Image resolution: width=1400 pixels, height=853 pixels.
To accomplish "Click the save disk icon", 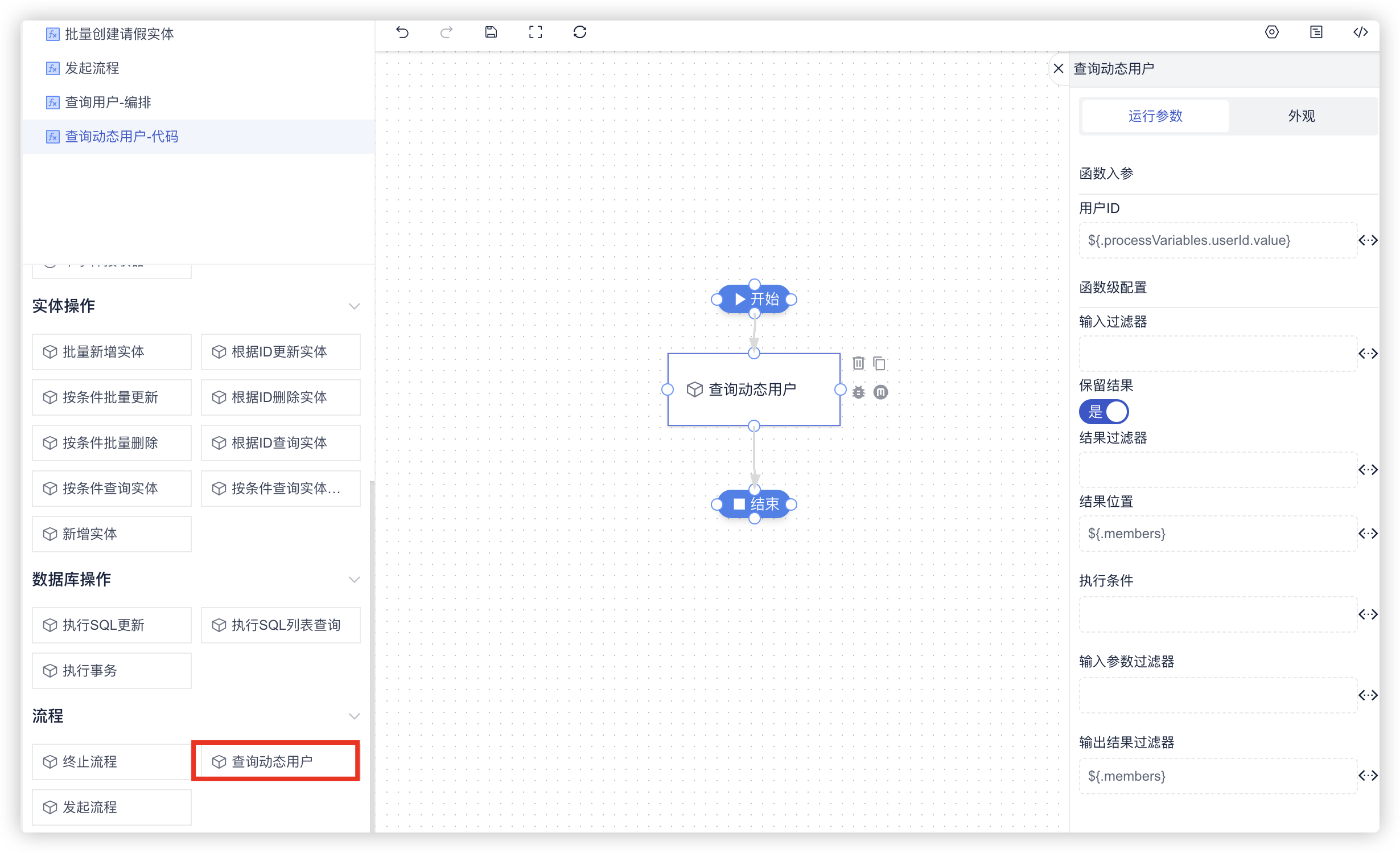I will point(491,32).
